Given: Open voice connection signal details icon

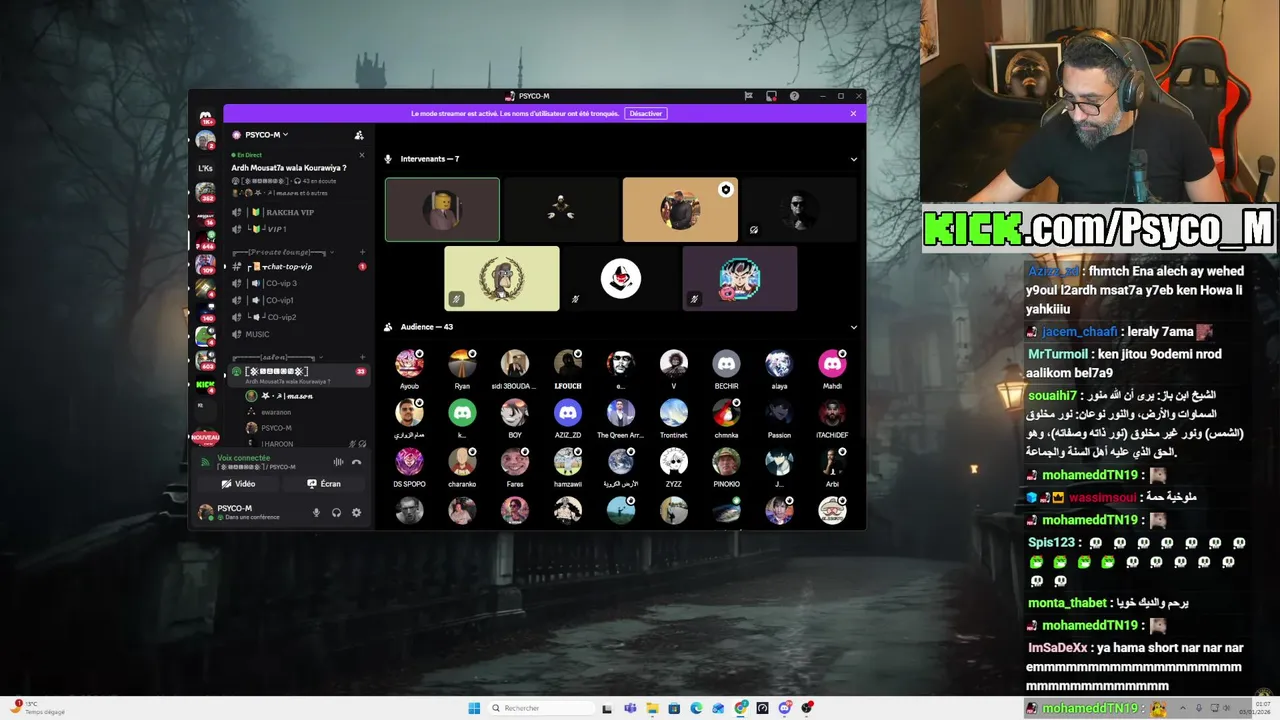Looking at the screenshot, I should [205, 462].
